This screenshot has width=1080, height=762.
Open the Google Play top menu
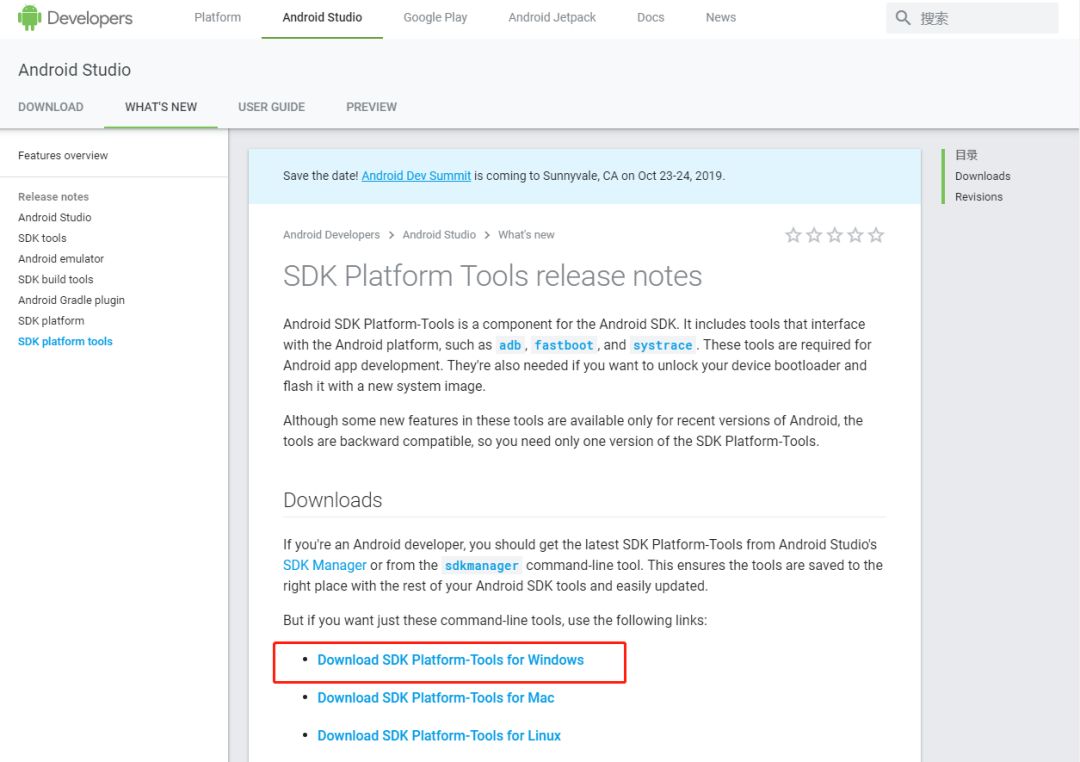tap(435, 17)
